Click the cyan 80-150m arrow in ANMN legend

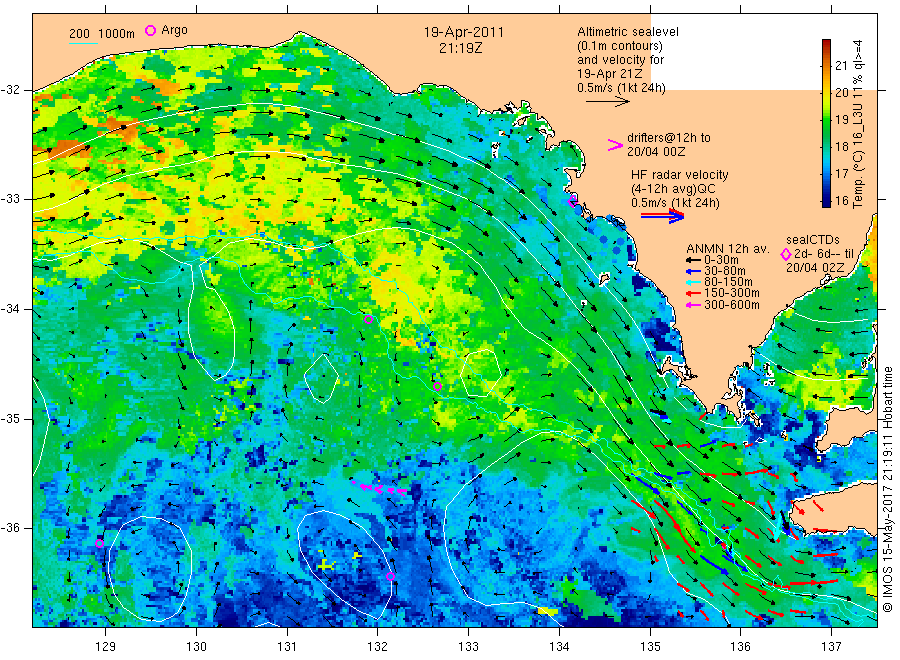[693, 282]
